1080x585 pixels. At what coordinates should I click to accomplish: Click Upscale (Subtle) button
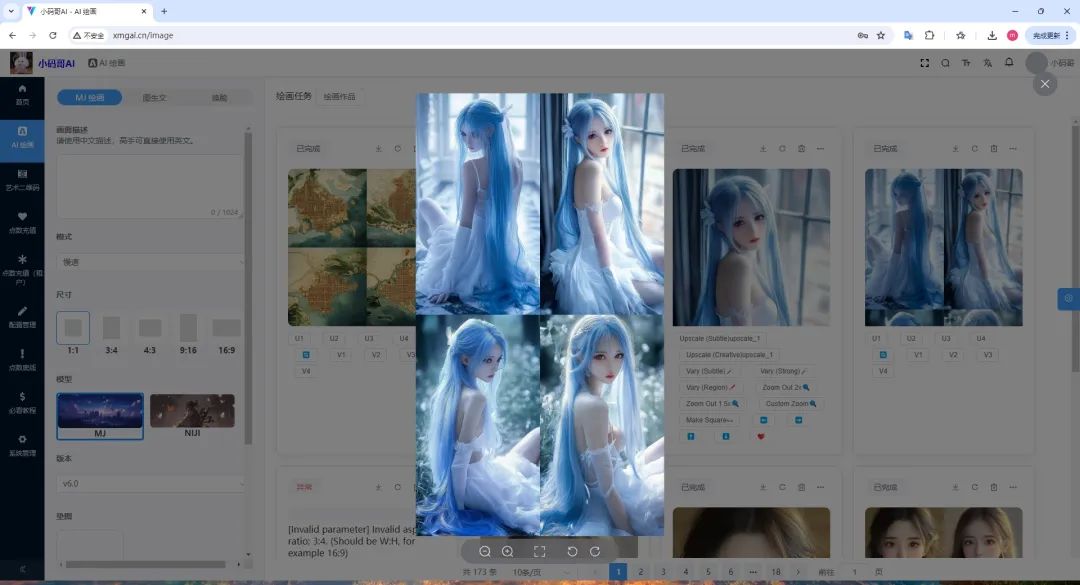pos(720,338)
